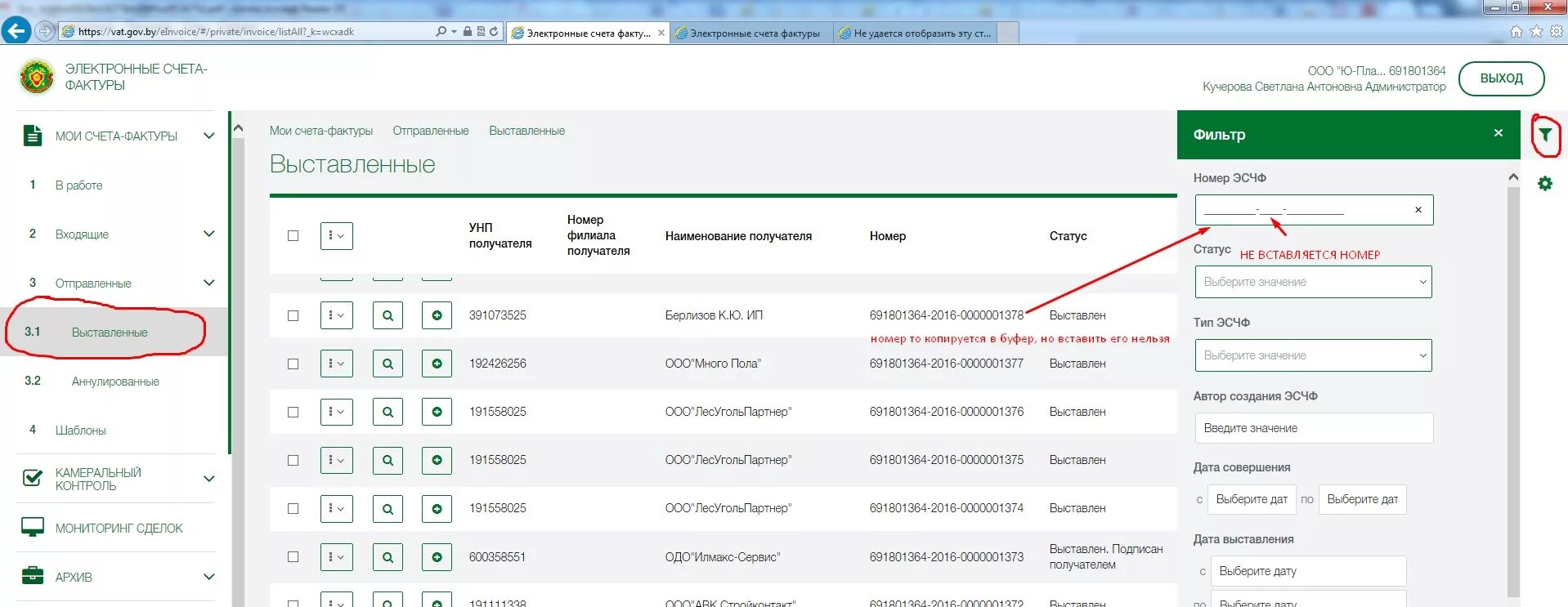Check the row for Берлизов К.Ю. ИП
The width and height of the screenshot is (1568, 607).
(x=293, y=315)
